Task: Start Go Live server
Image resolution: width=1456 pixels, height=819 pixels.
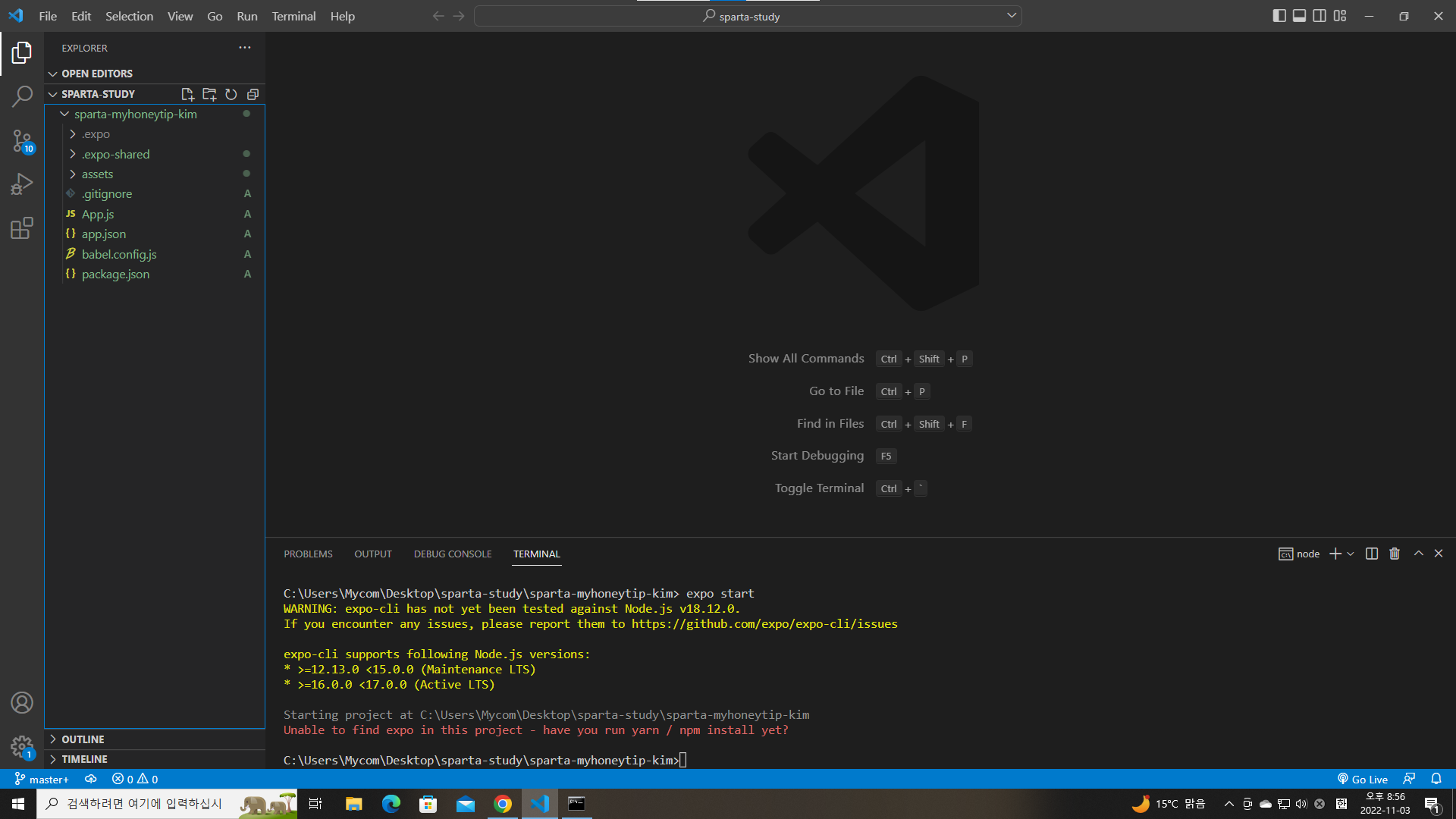Action: point(1362,779)
